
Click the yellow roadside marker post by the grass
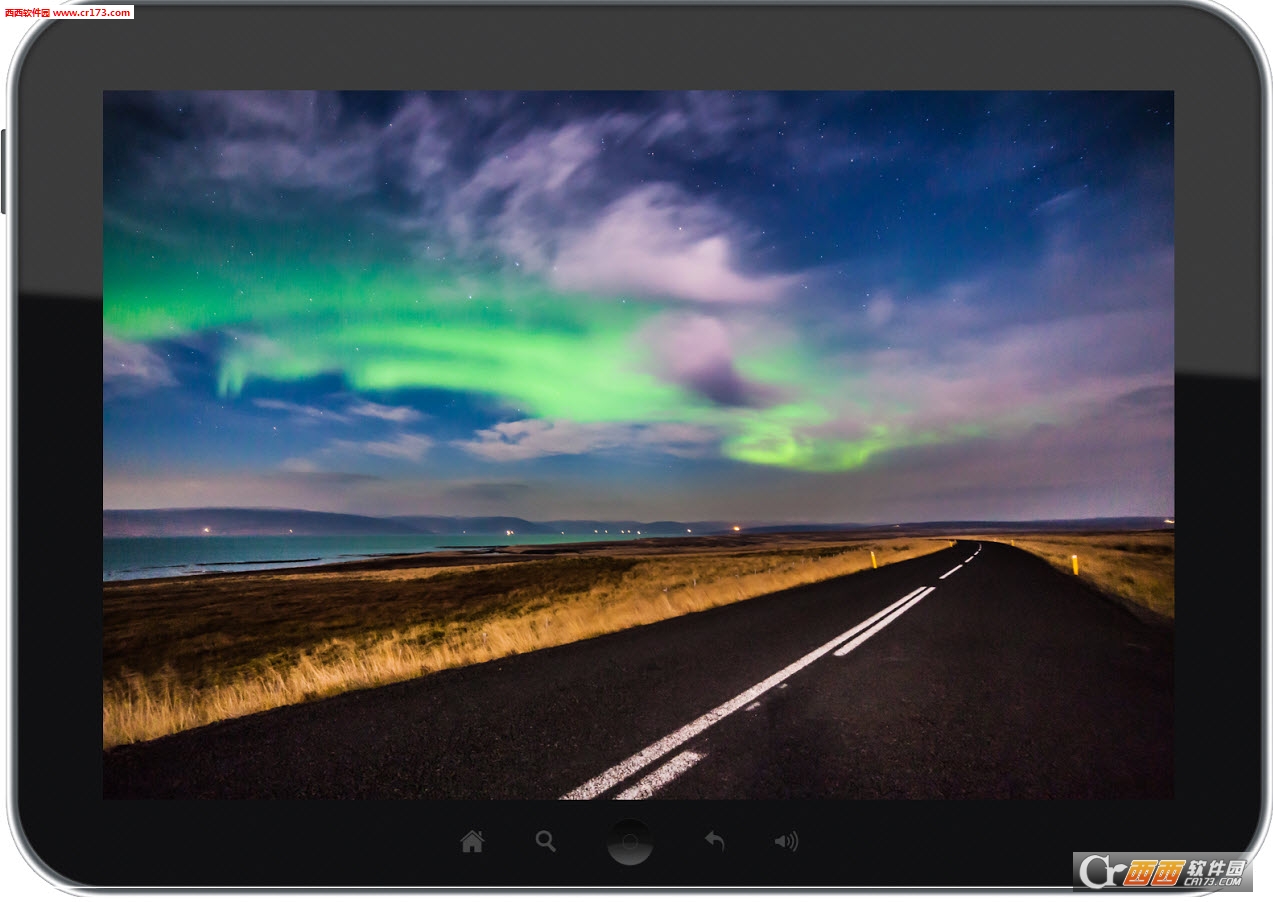pos(1075,565)
